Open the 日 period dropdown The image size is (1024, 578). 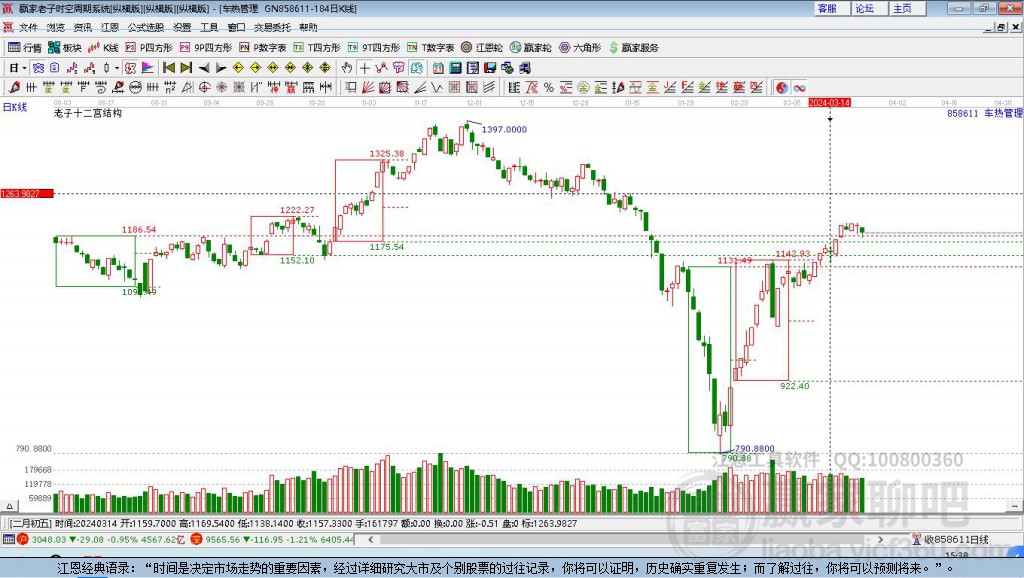coord(18,68)
